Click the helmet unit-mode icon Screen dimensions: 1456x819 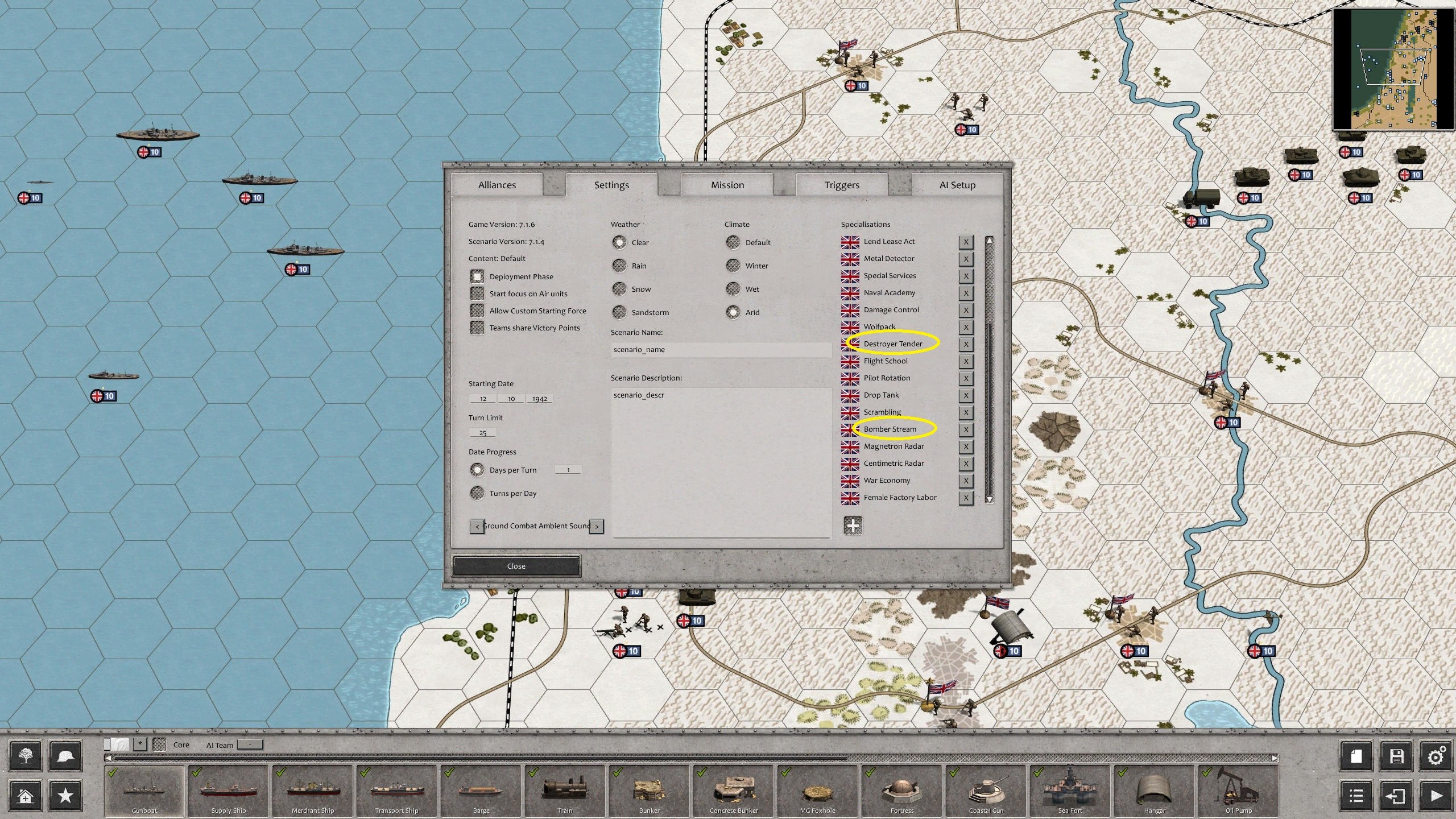pyautogui.click(x=65, y=756)
